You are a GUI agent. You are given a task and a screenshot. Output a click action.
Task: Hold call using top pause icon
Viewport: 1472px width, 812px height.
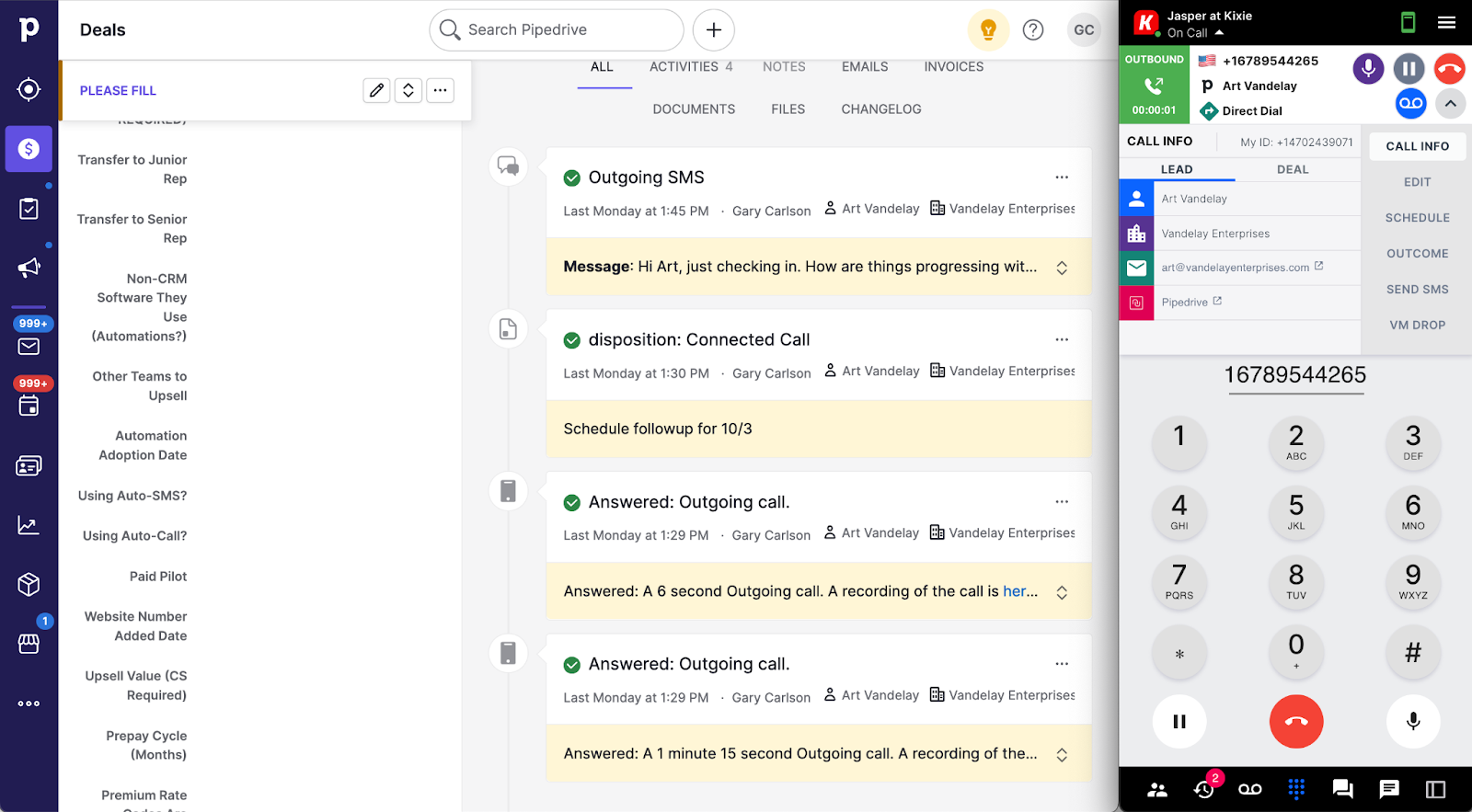(x=1409, y=68)
